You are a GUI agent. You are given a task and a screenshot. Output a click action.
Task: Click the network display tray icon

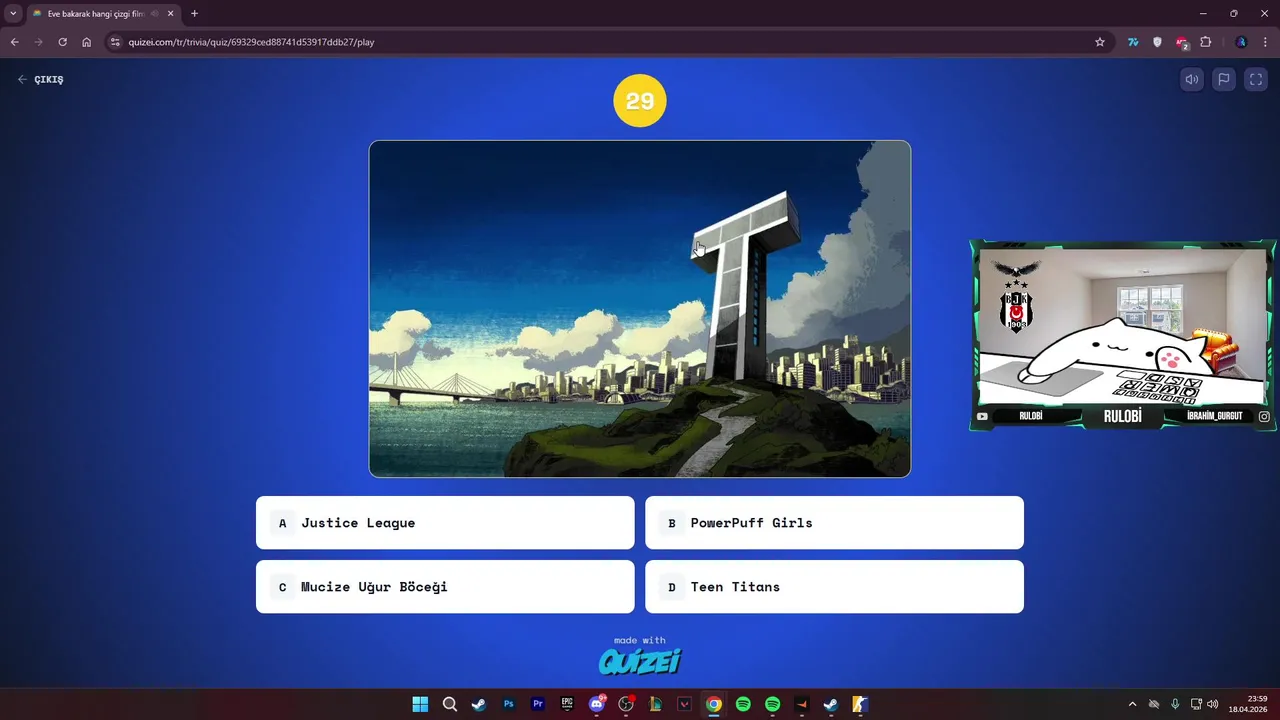click(x=1196, y=704)
